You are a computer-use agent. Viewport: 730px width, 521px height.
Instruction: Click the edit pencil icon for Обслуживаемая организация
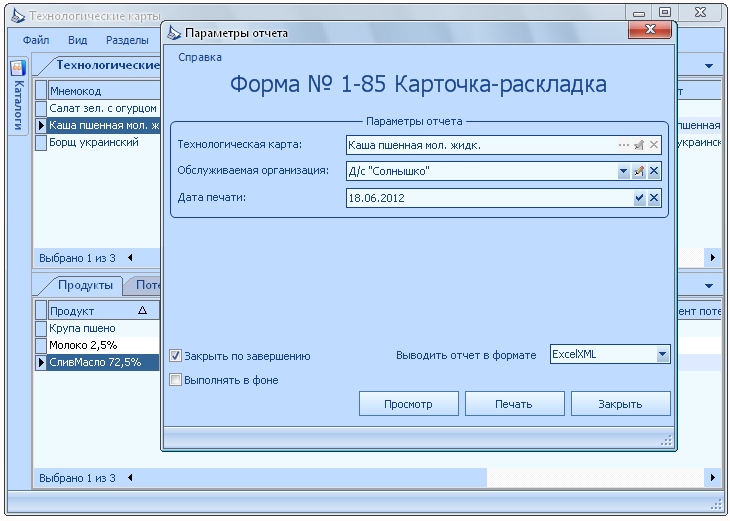(639, 171)
